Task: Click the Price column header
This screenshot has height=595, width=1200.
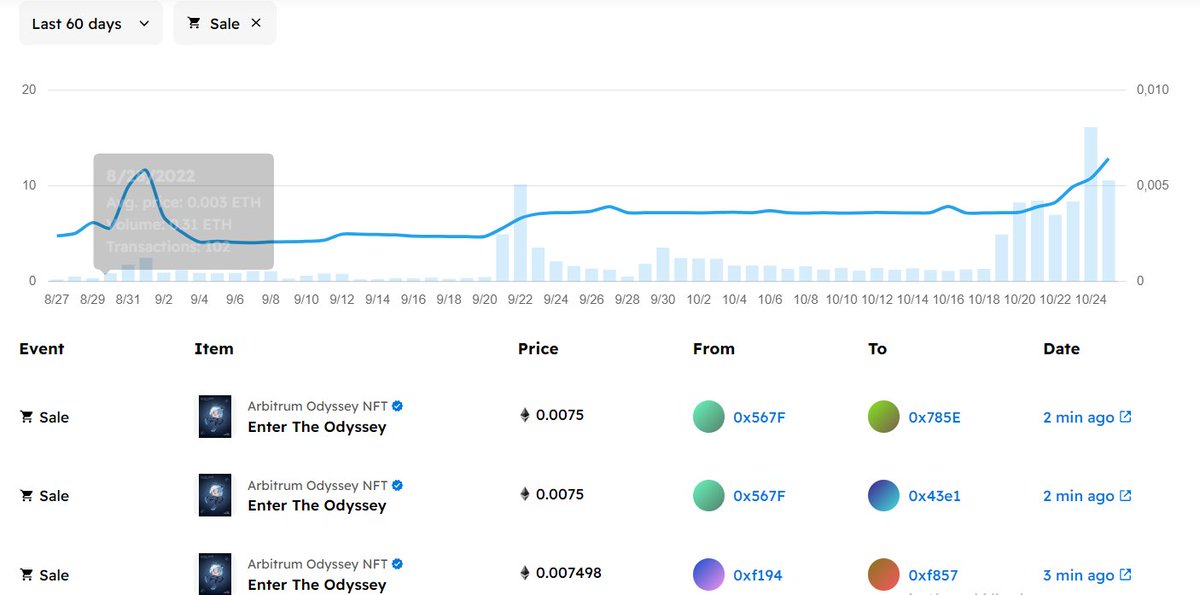Action: (x=538, y=349)
